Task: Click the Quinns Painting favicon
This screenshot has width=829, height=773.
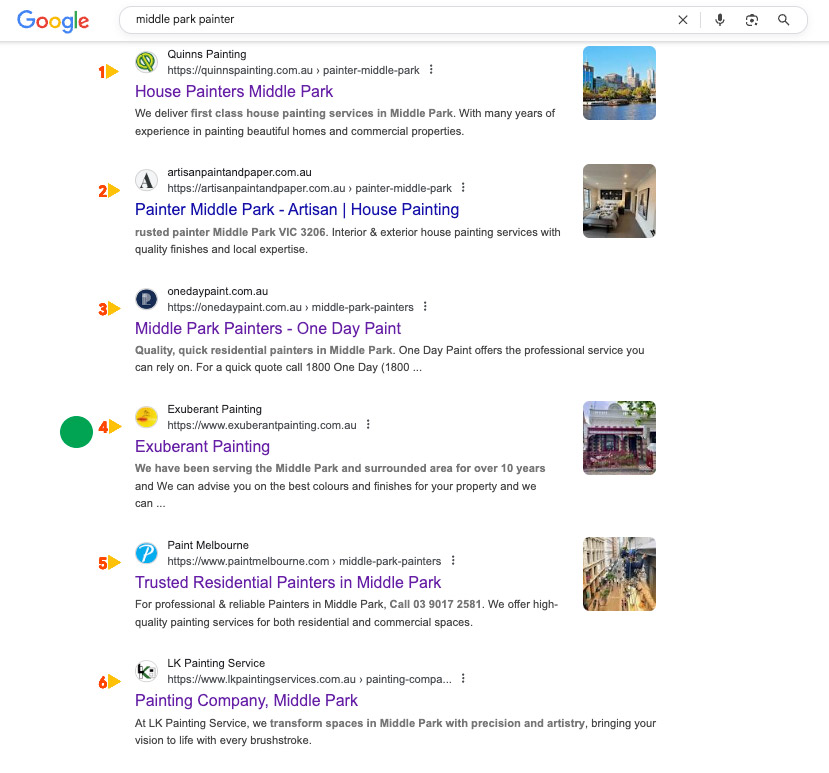Action: [146, 62]
